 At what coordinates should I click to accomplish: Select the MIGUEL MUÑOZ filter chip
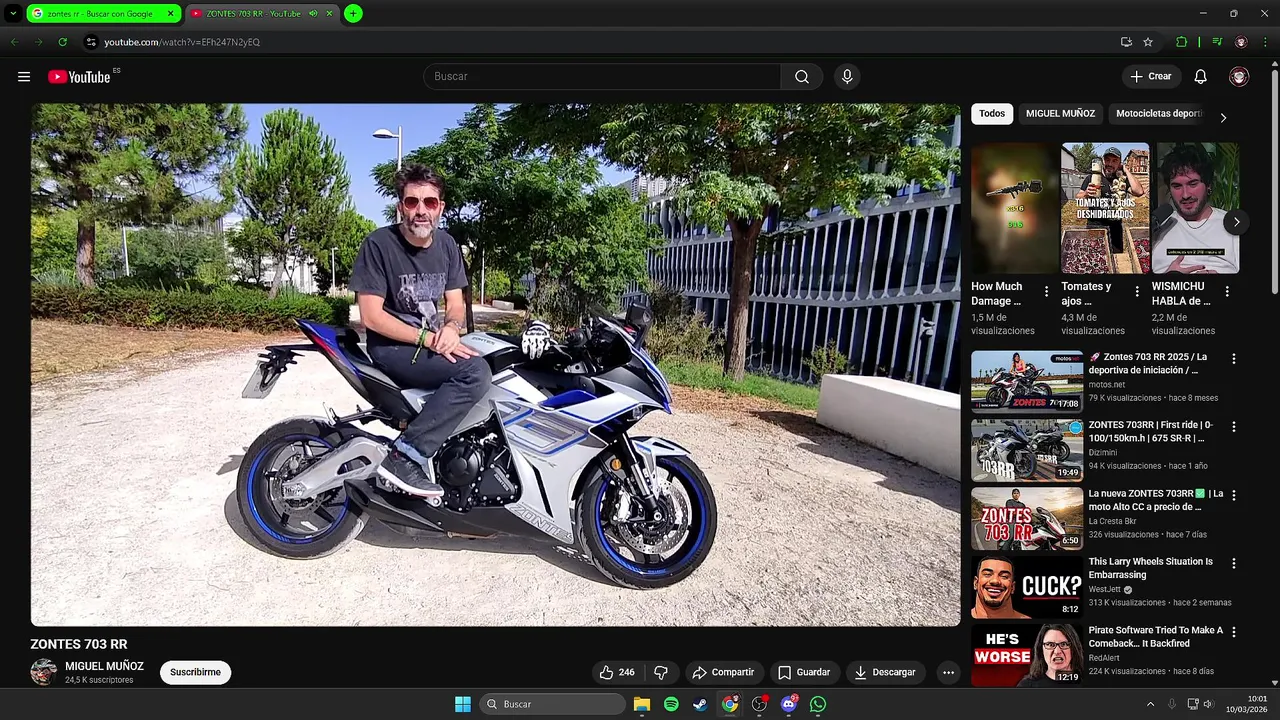[1060, 114]
